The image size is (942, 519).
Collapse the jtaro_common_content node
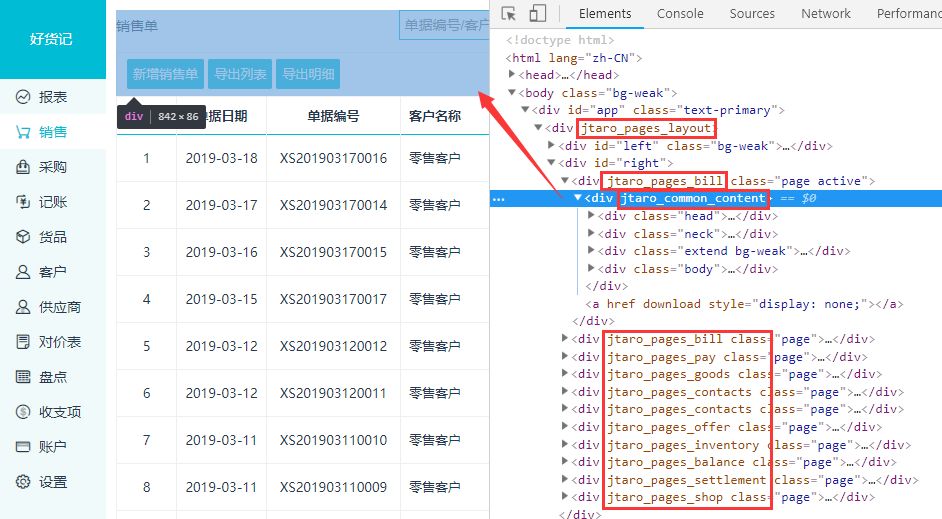click(x=578, y=198)
